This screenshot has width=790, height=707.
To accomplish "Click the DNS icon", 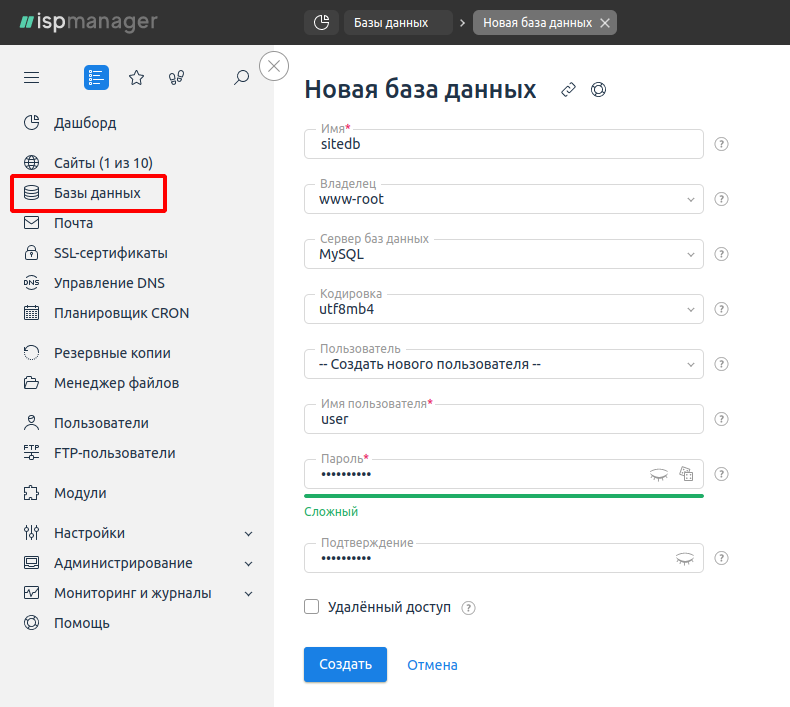I will pyautogui.click(x=31, y=282).
